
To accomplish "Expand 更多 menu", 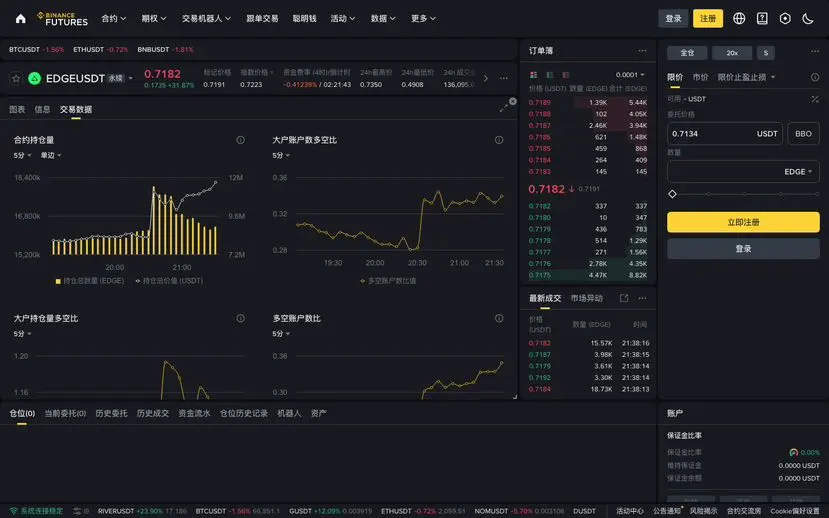I will [423, 18].
